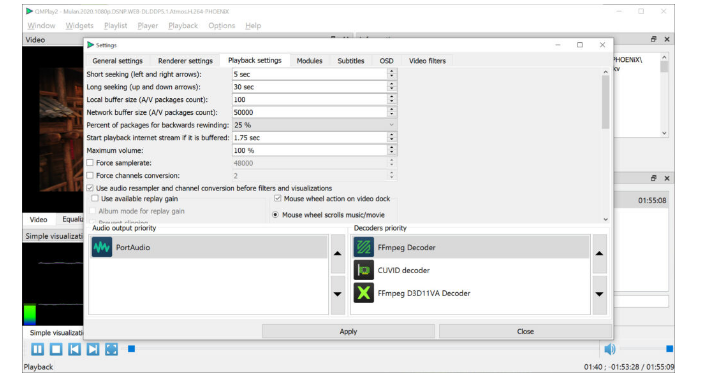Open the Window menu
This screenshot has height=382, width=703.
pos(41,26)
